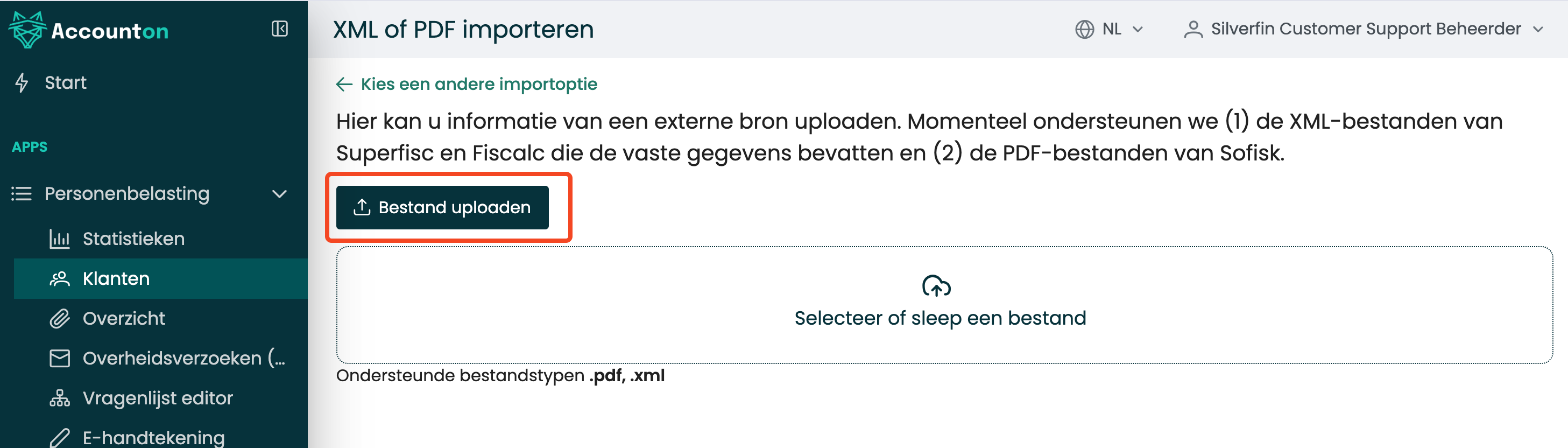Click the Statistieken bar chart icon

pos(60,239)
